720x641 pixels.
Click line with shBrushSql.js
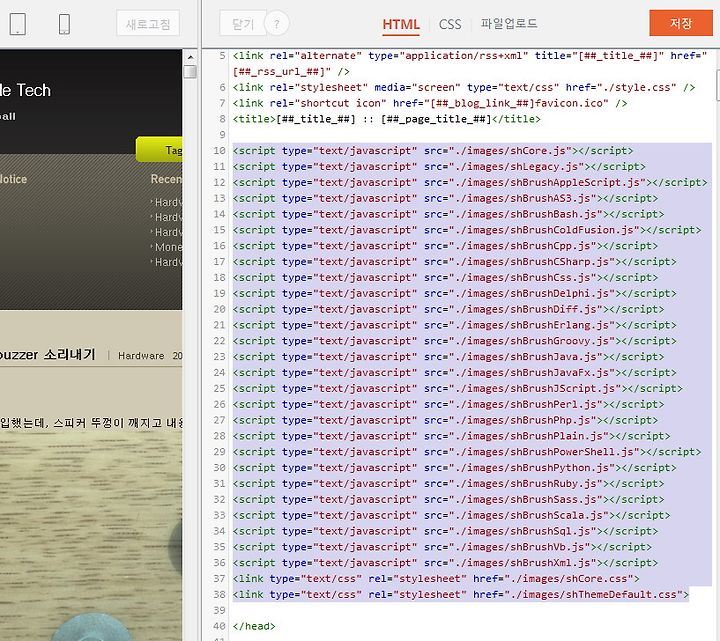tap(445, 531)
